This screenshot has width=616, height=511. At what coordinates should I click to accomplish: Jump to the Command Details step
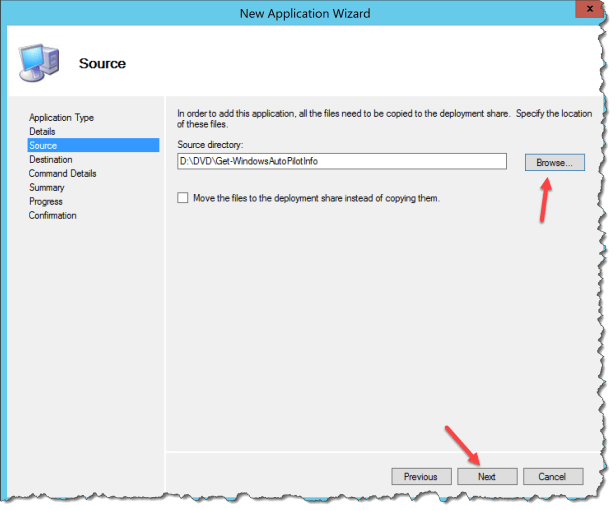[x=62, y=173]
